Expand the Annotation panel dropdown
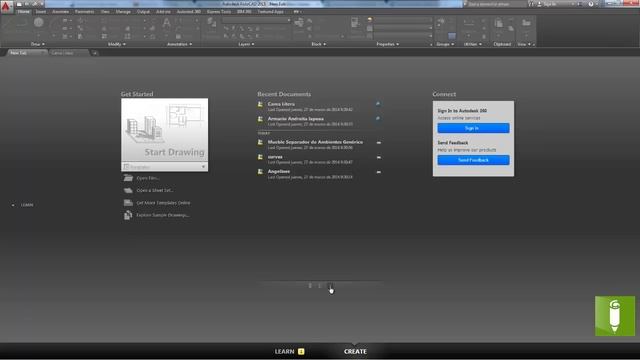 click(180, 44)
